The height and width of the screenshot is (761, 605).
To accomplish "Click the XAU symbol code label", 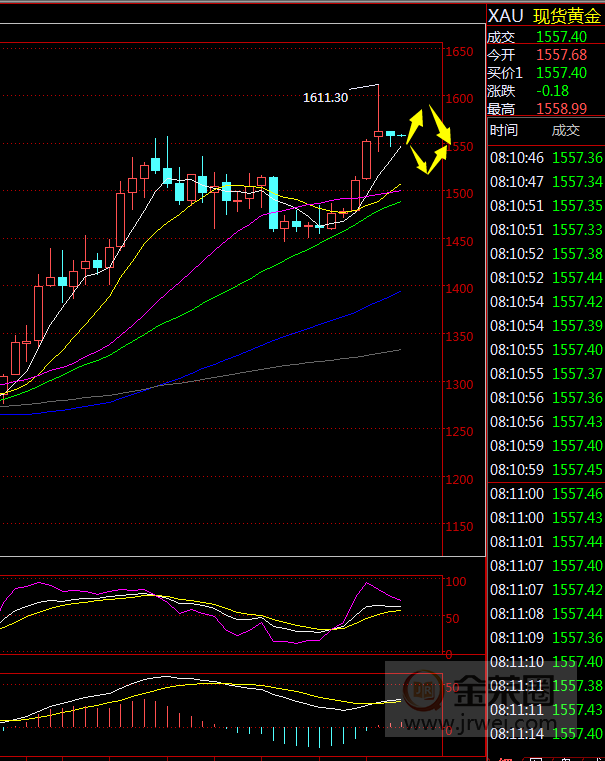I will pyautogui.click(x=506, y=16).
